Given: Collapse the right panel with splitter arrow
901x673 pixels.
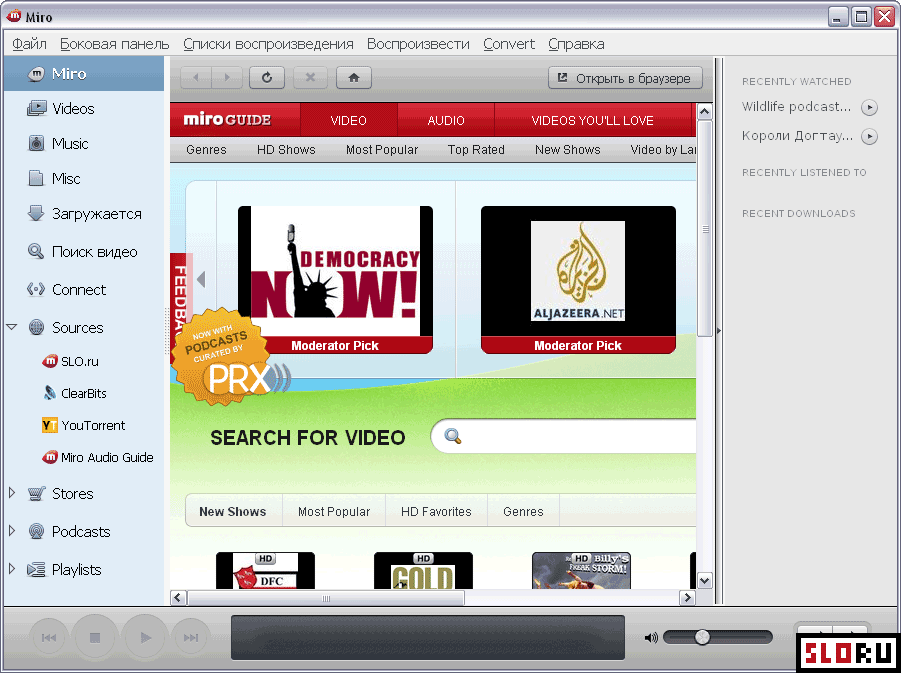Looking at the screenshot, I should click(718, 330).
